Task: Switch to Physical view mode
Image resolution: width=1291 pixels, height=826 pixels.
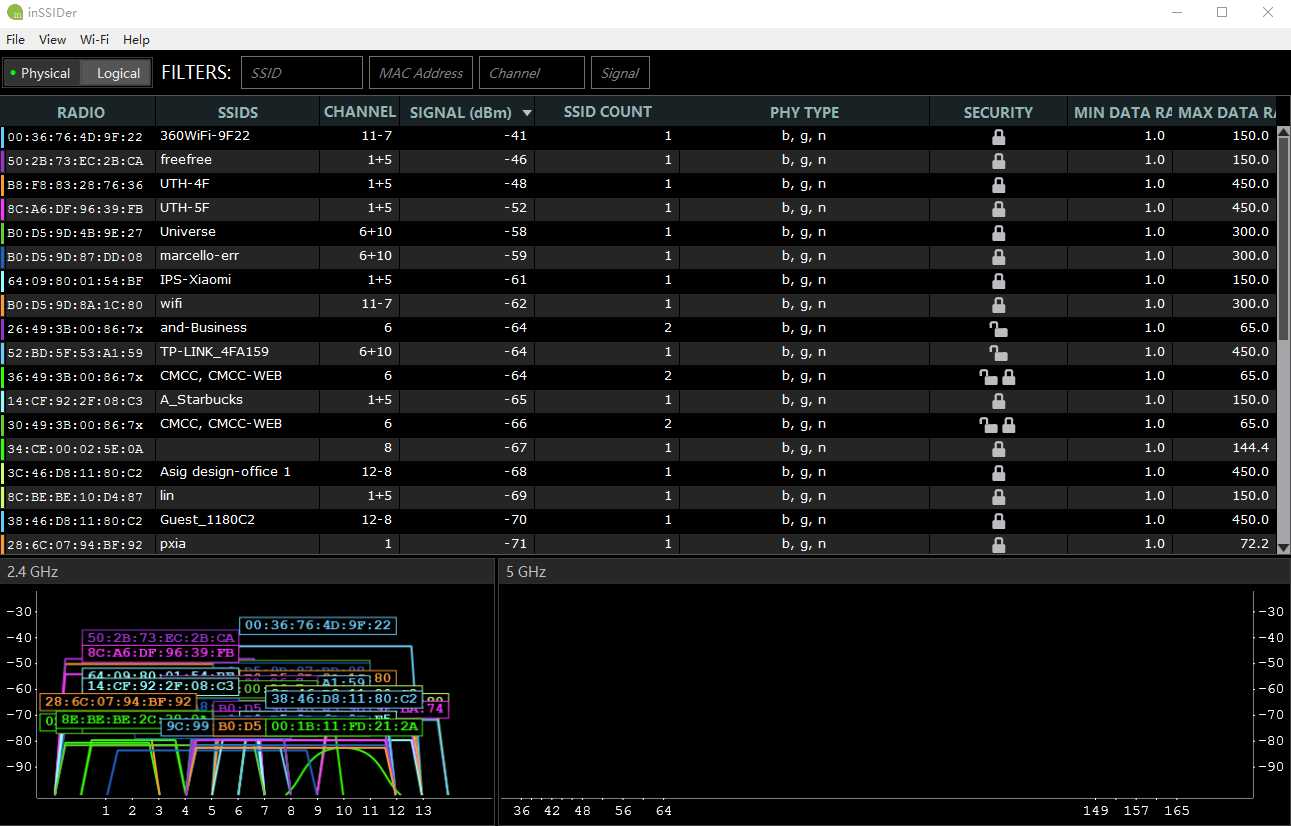Action: tap(41, 73)
